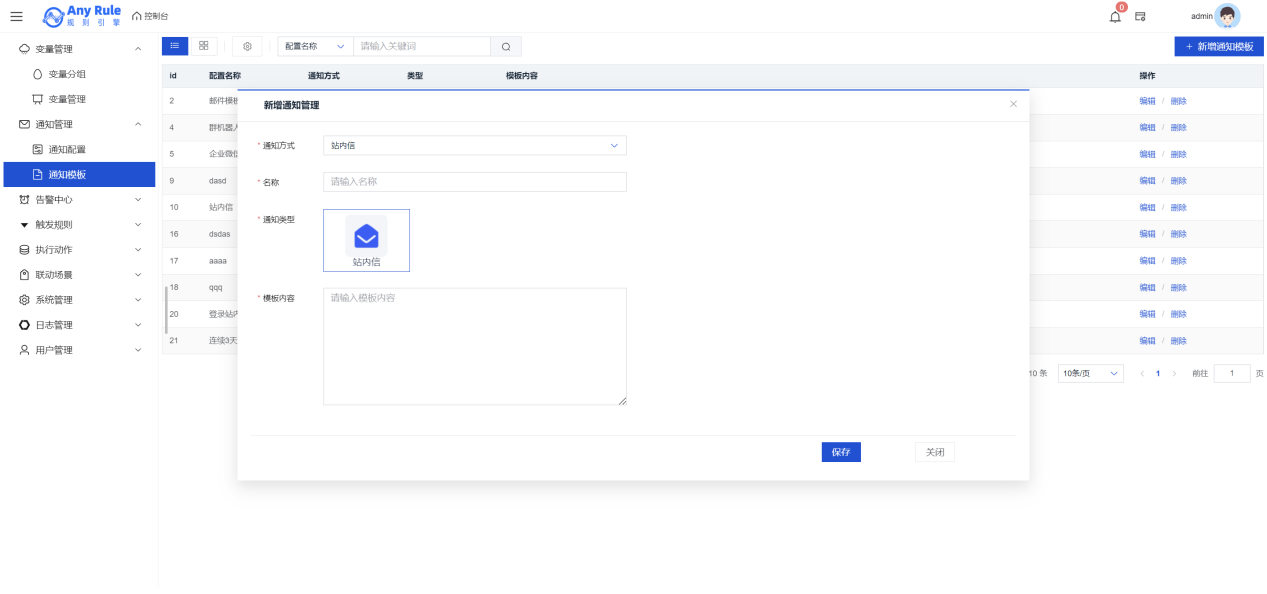Click the hamburger menu icon
This screenshot has height=594, width=1267.
16,16
